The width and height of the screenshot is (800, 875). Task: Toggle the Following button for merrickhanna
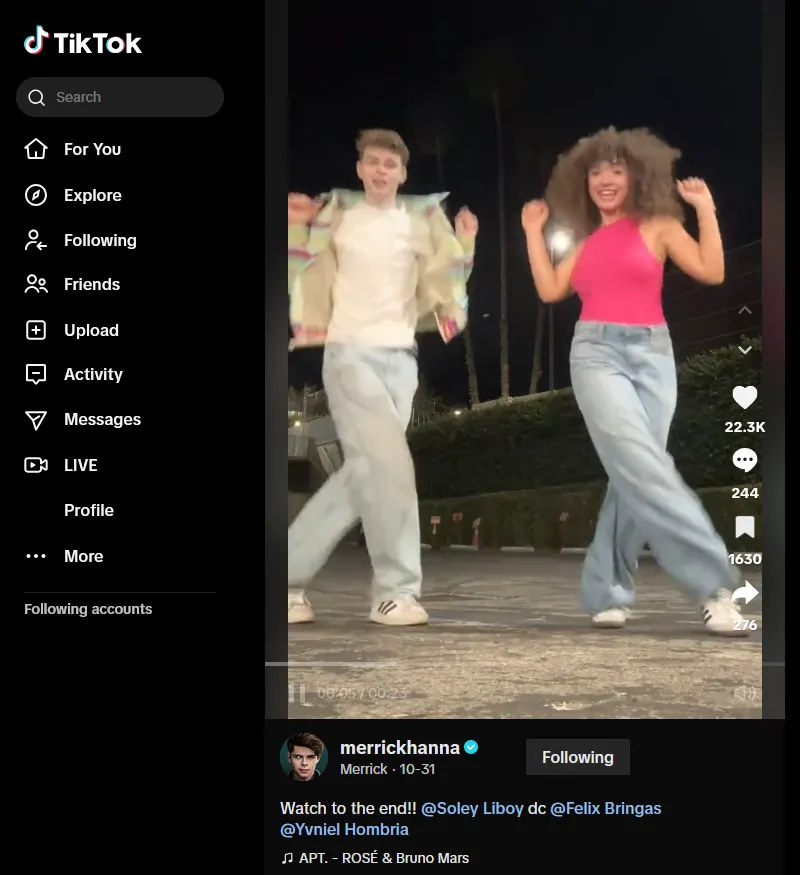[577, 757]
